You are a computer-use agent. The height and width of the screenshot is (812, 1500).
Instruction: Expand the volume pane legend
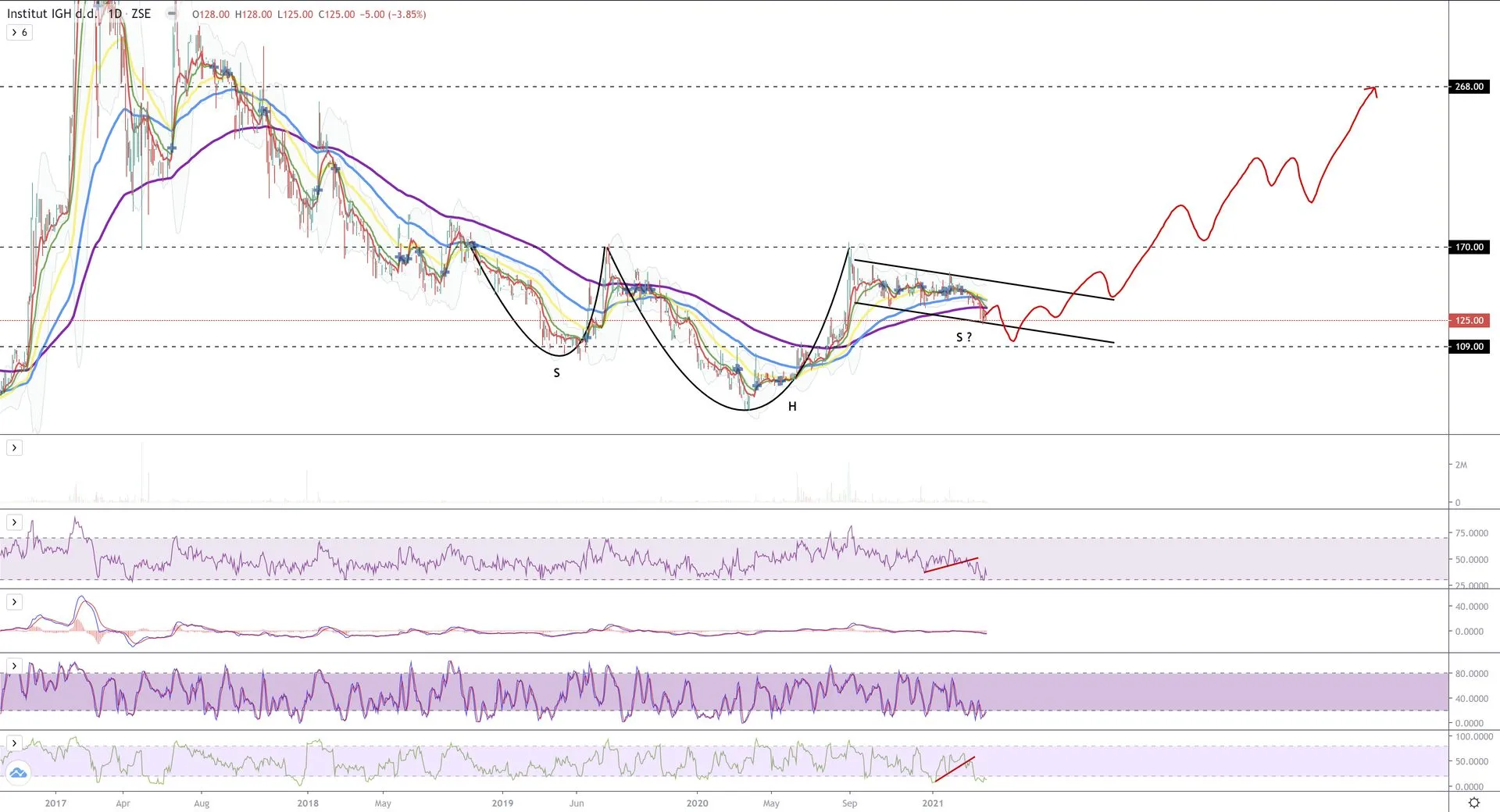click(x=14, y=447)
